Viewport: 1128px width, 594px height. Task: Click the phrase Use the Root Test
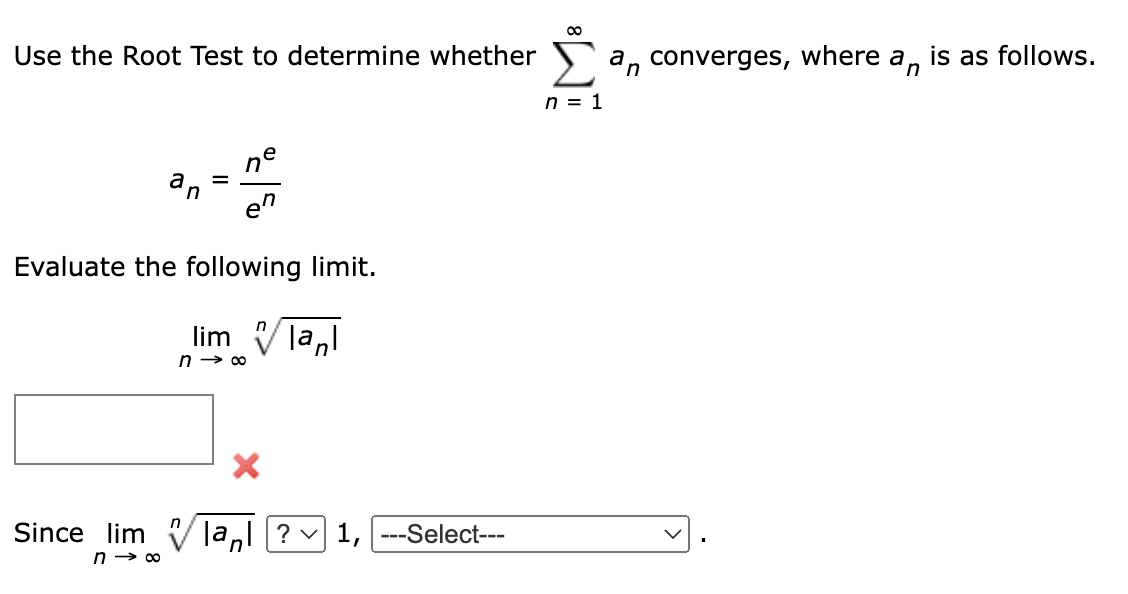click(x=132, y=56)
